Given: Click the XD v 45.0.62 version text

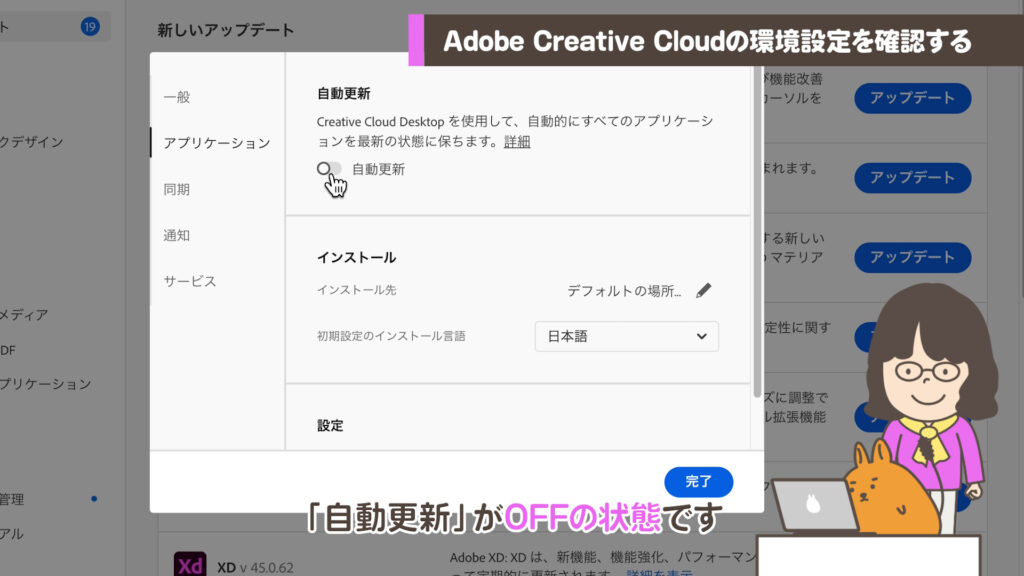Looking at the screenshot, I should 255,568.
